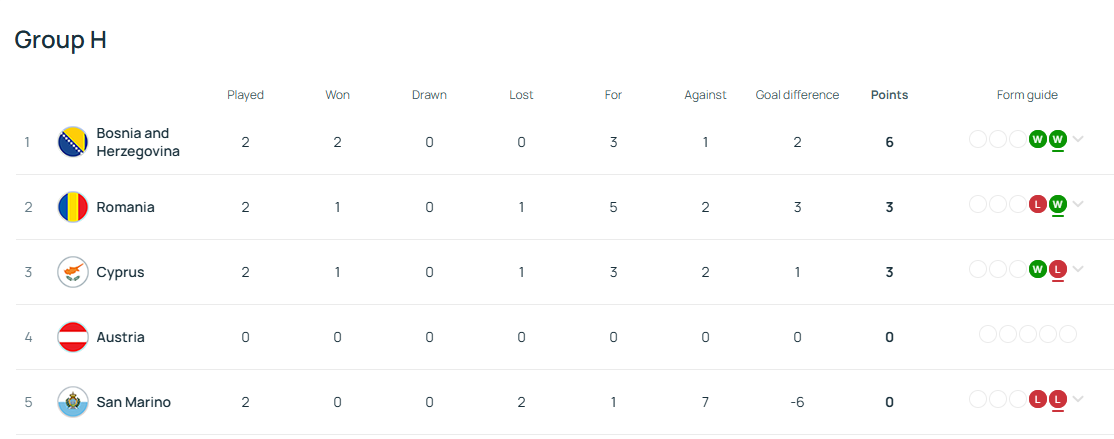Screen dimensions: 1114x439
Task: Open the Austria team name link
Action: 120,337
